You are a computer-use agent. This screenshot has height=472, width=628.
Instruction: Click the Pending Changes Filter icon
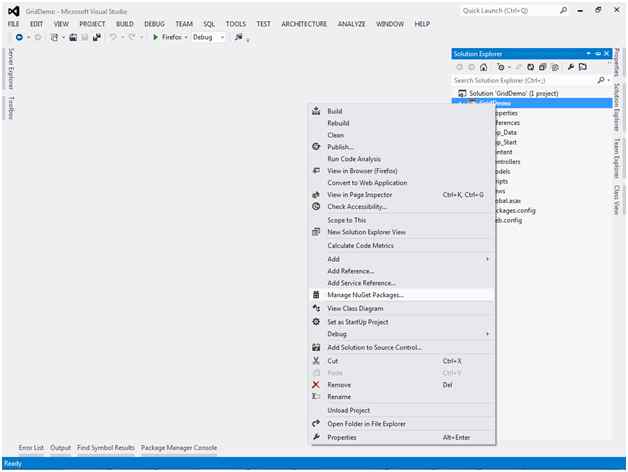(x=501, y=67)
